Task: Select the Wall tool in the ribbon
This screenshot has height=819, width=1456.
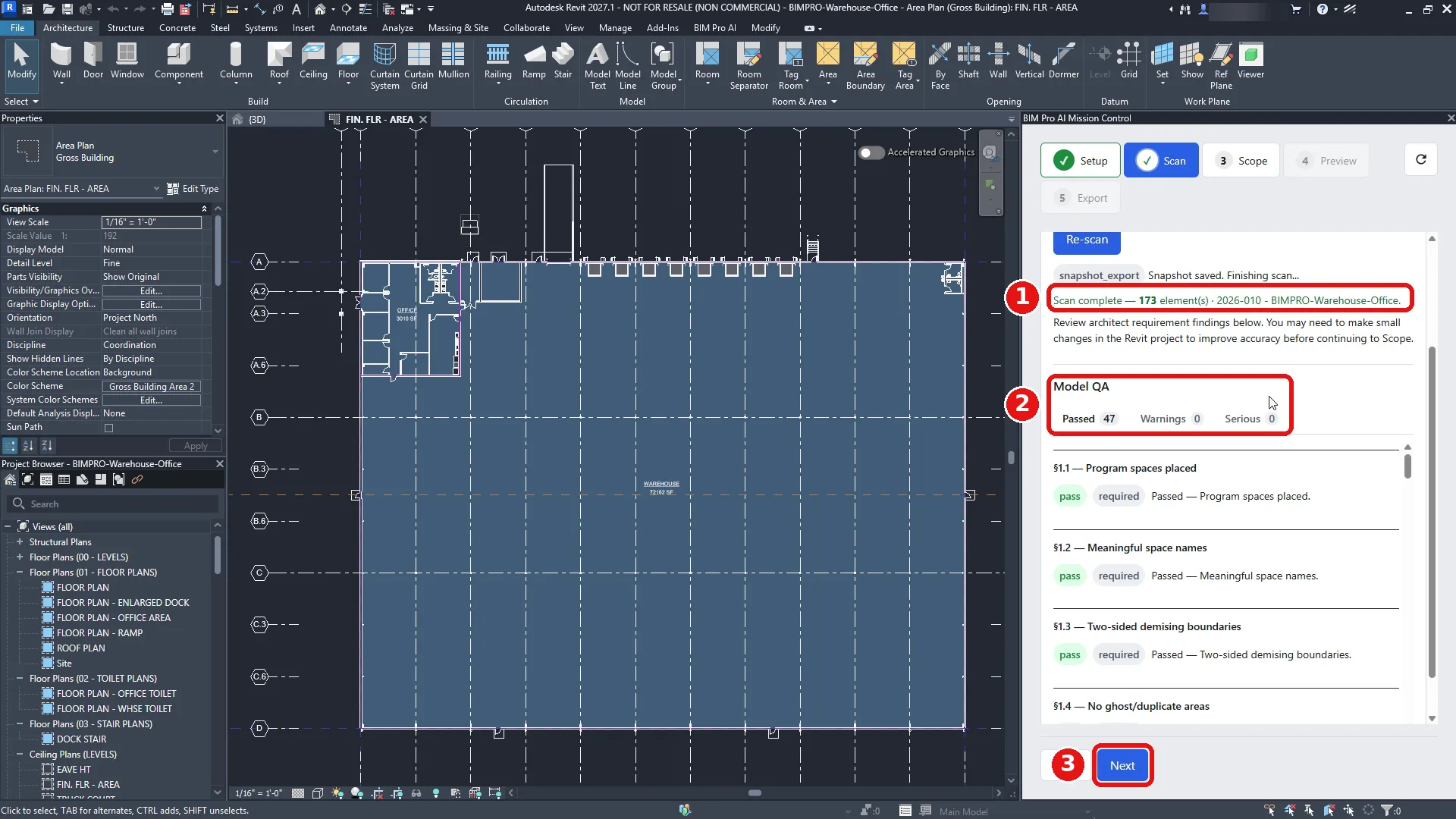Action: pyautogui.click(x=61, y=61)
